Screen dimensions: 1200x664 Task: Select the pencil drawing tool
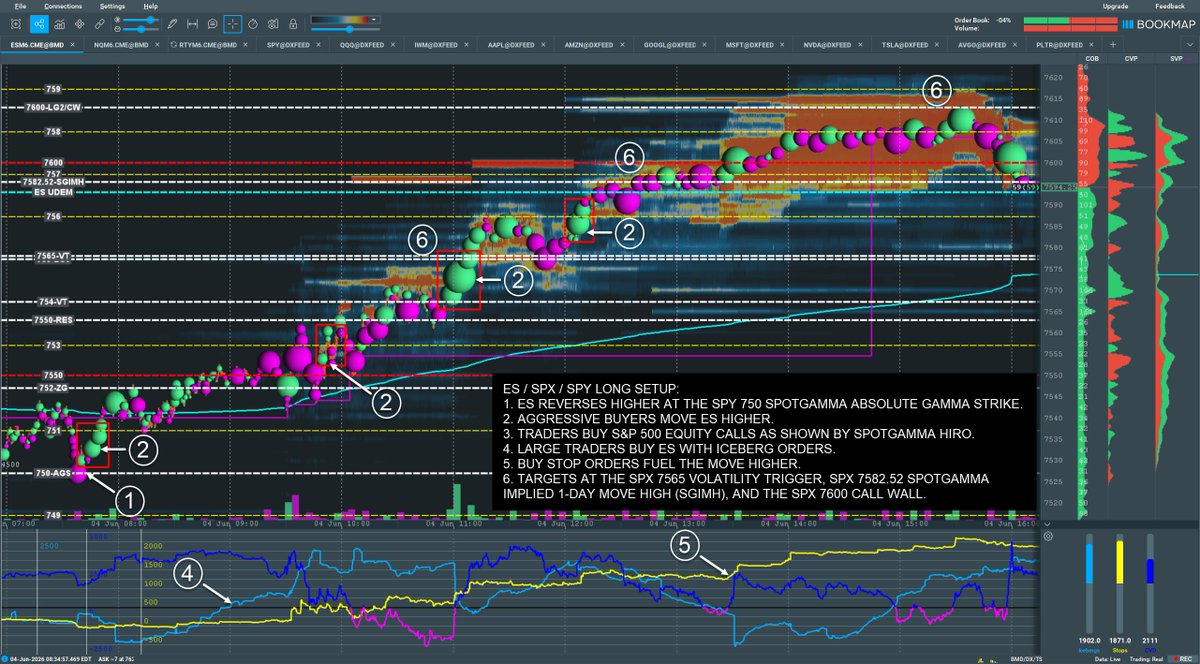click(x=172, y=24)
